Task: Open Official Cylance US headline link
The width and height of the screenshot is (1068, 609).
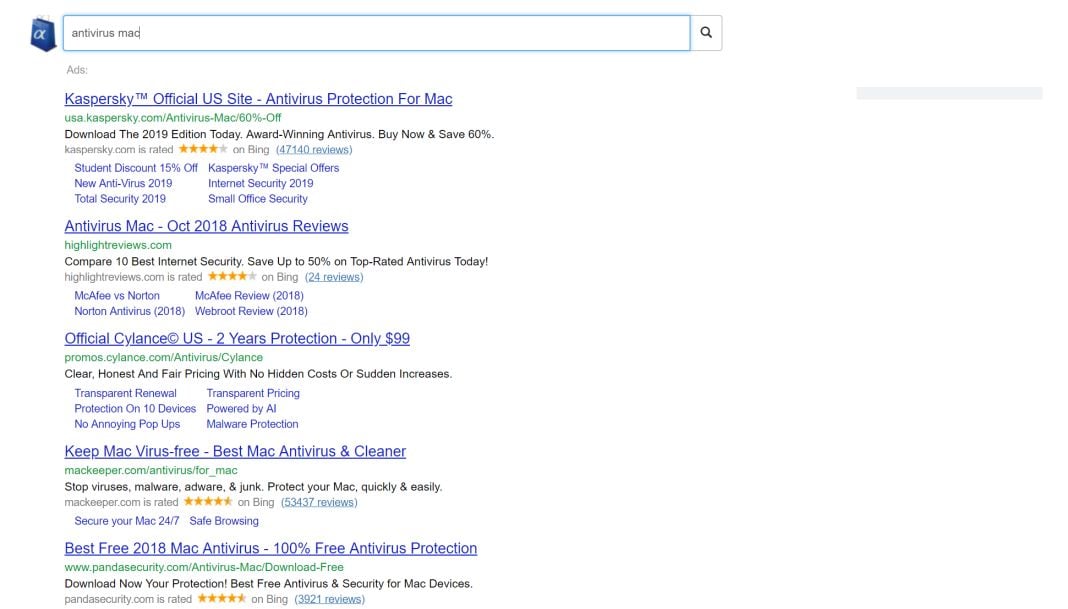Action: 237,339
